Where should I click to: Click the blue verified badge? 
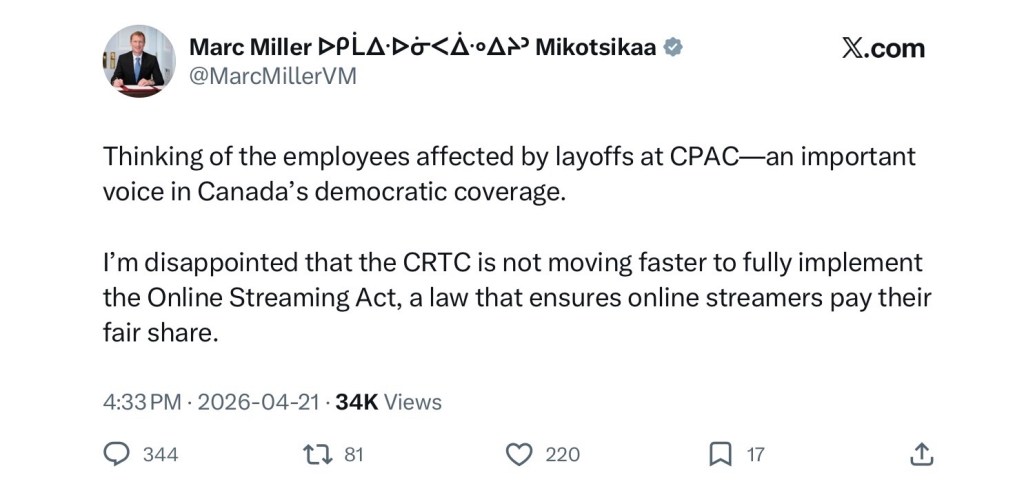pyautogui.click(x=675, y=47)
